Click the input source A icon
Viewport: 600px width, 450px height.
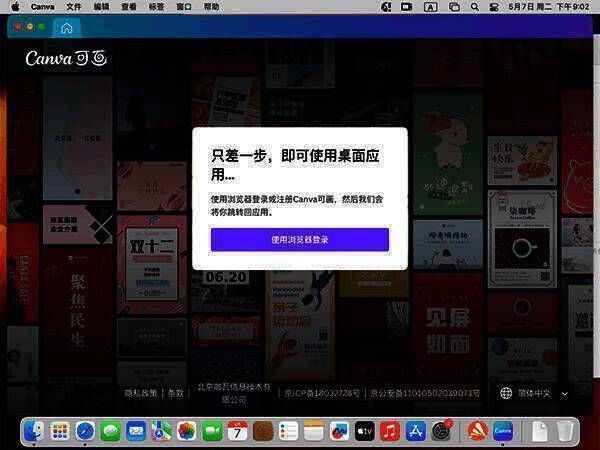430,7
